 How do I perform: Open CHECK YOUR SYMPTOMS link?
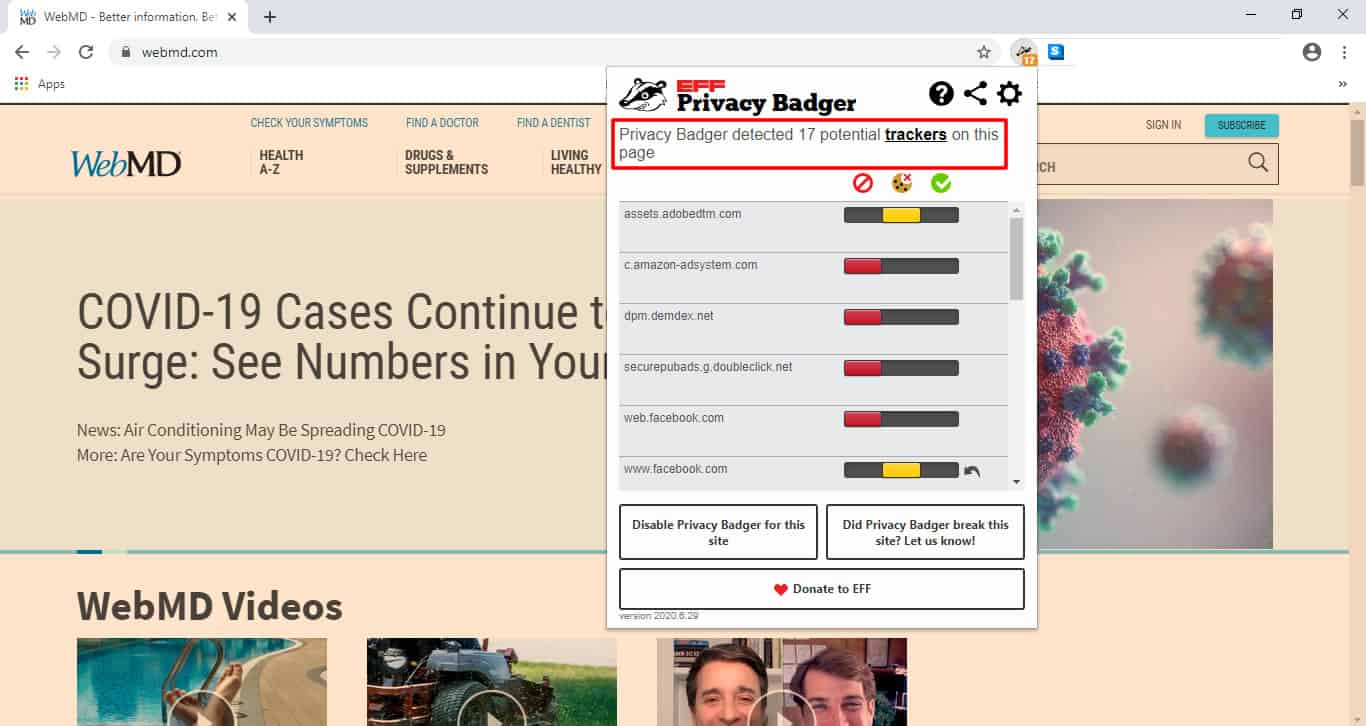(309, 123)
